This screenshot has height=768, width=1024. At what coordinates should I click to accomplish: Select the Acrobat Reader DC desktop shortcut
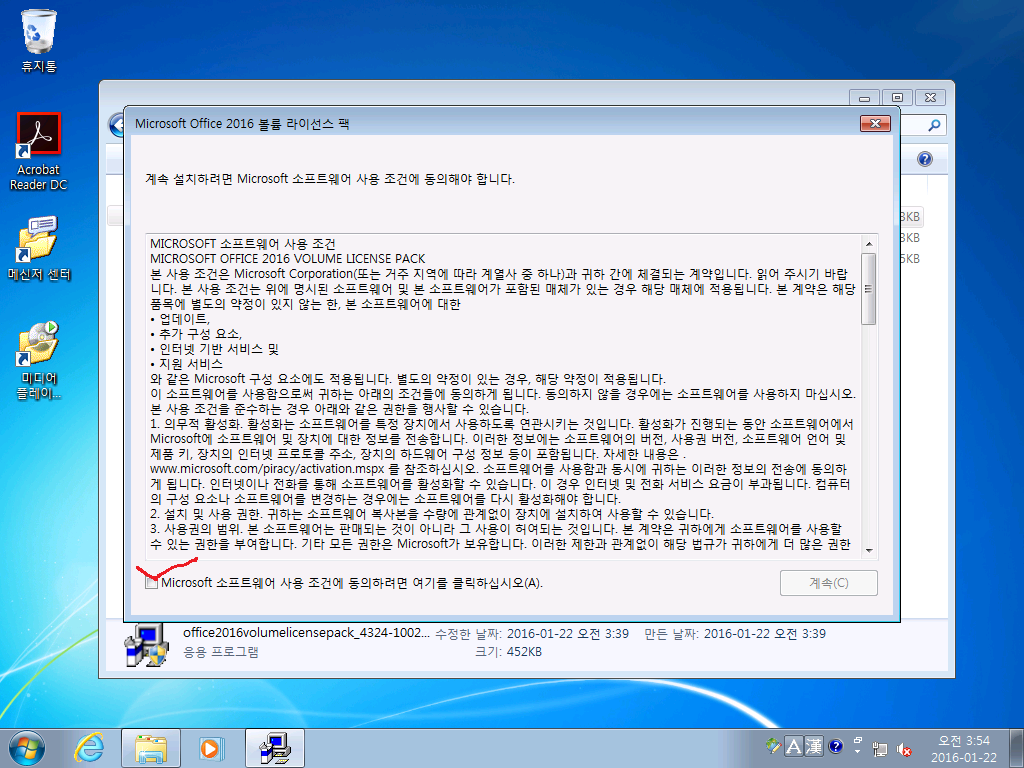click(x=39, y=152)
